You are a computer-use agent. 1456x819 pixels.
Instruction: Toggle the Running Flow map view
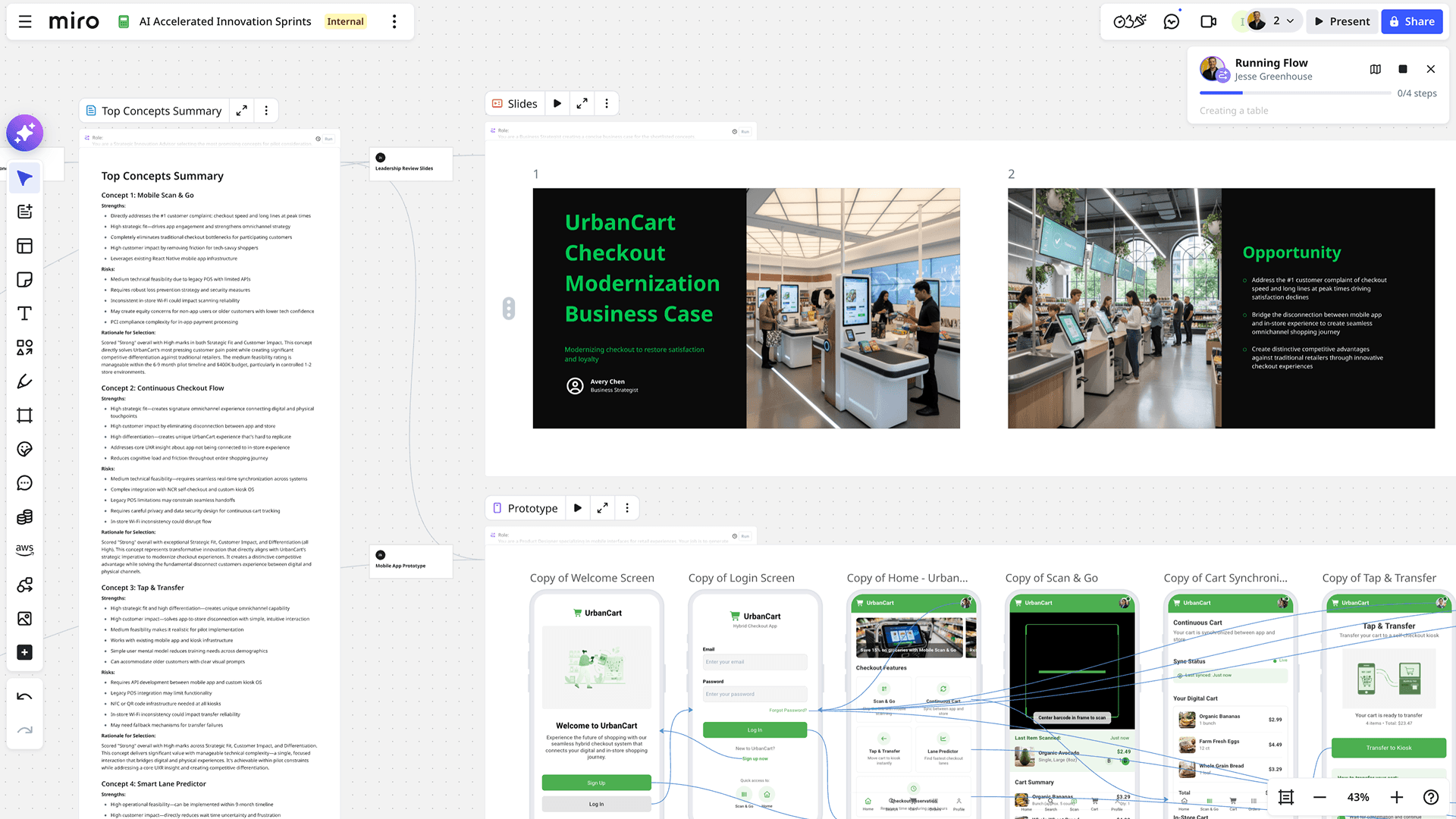pos(1376,69)
